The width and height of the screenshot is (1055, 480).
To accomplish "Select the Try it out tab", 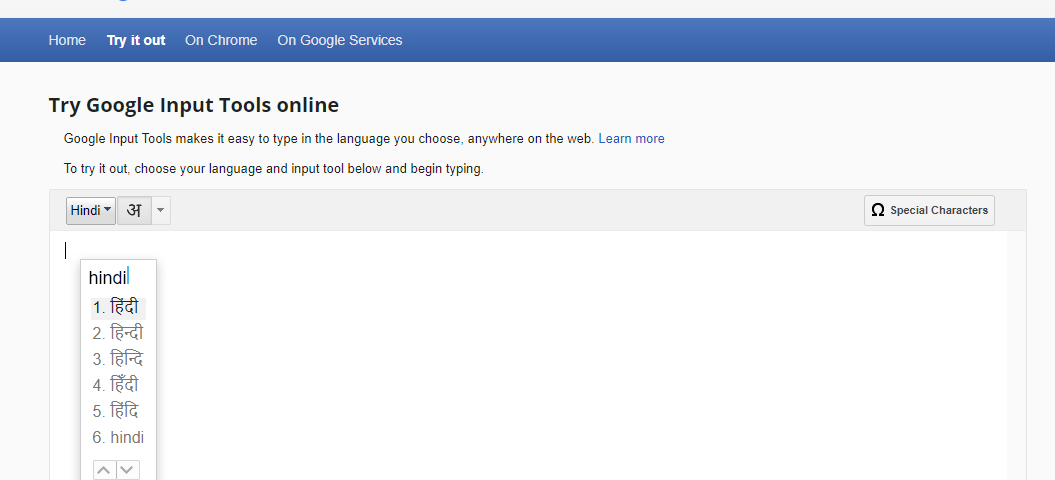I will pyautogui.click(x=136, y=40).
